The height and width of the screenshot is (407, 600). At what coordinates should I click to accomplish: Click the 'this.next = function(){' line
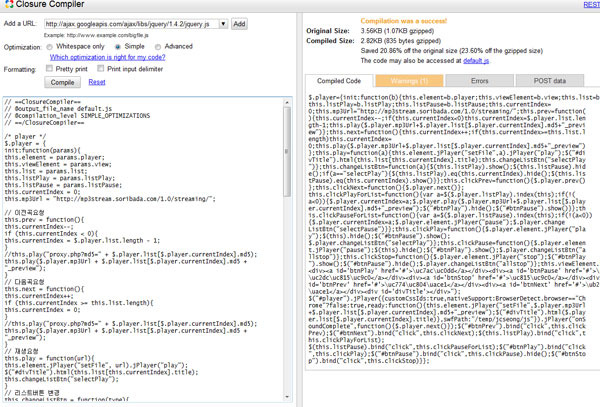pyautogui.click(x=44, y=289)
